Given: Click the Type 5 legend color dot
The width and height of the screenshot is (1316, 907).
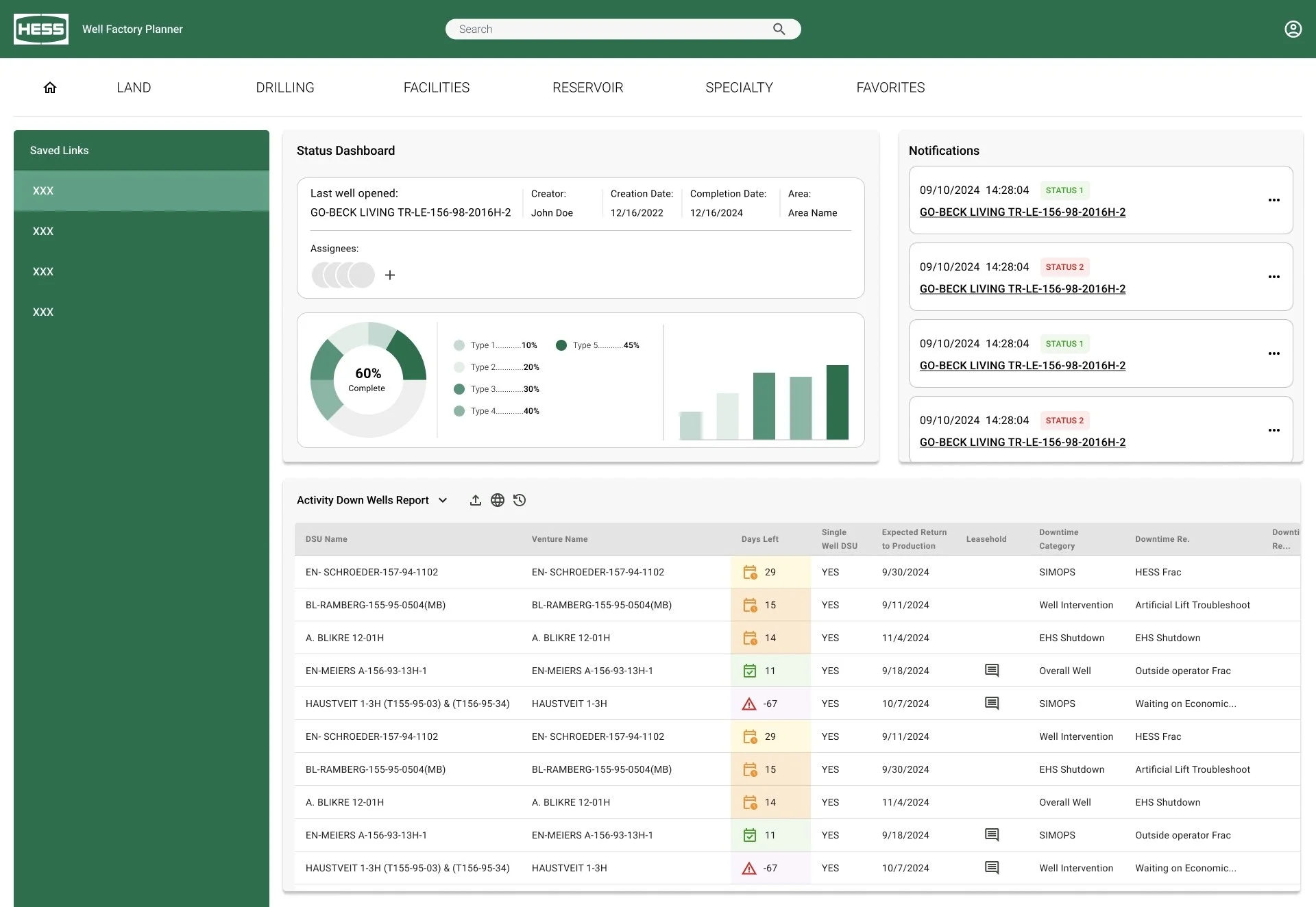Looking at the screenshot, I should click(x=561, y=345).
